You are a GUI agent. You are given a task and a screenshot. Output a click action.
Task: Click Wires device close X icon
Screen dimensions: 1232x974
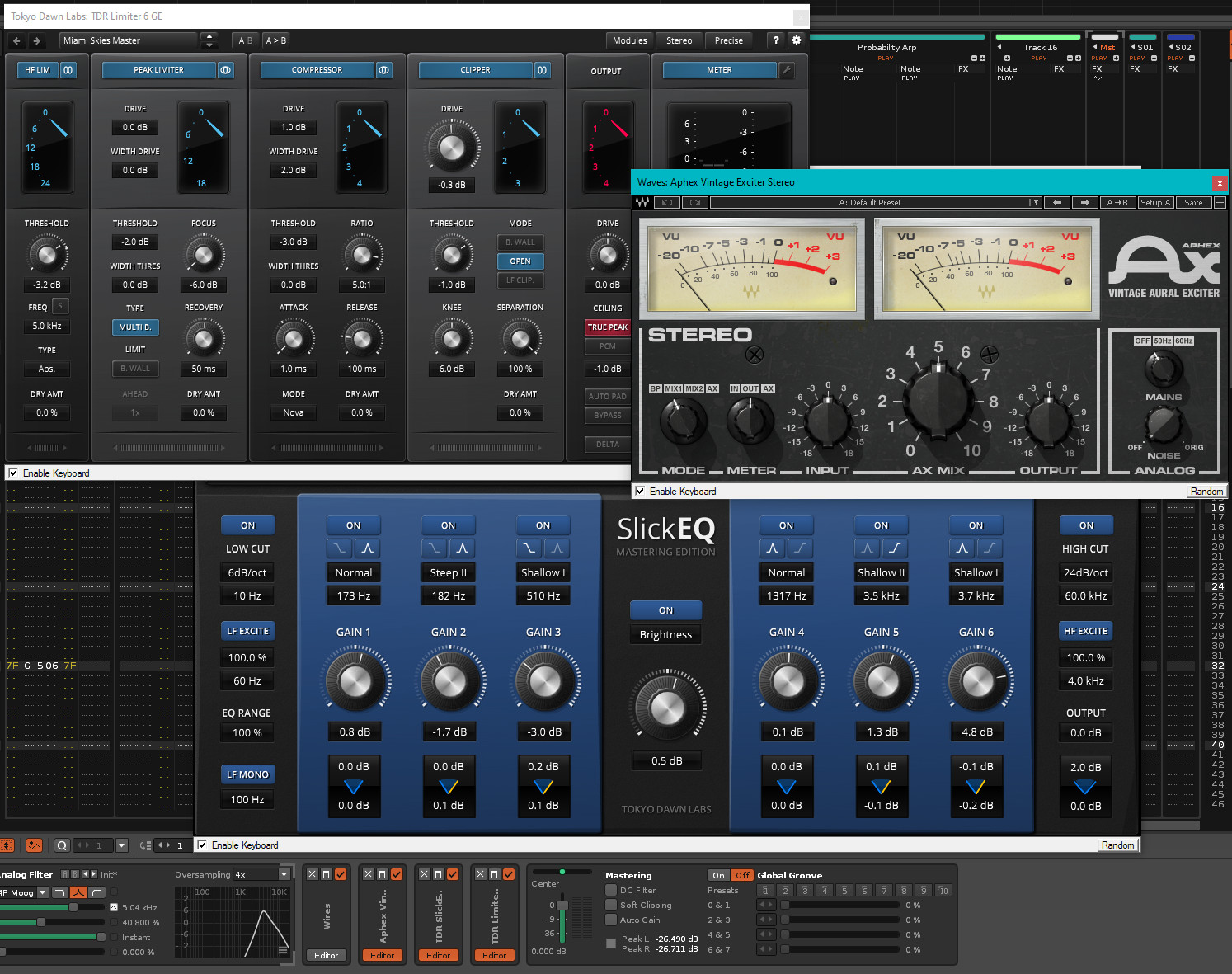point(313,874)
